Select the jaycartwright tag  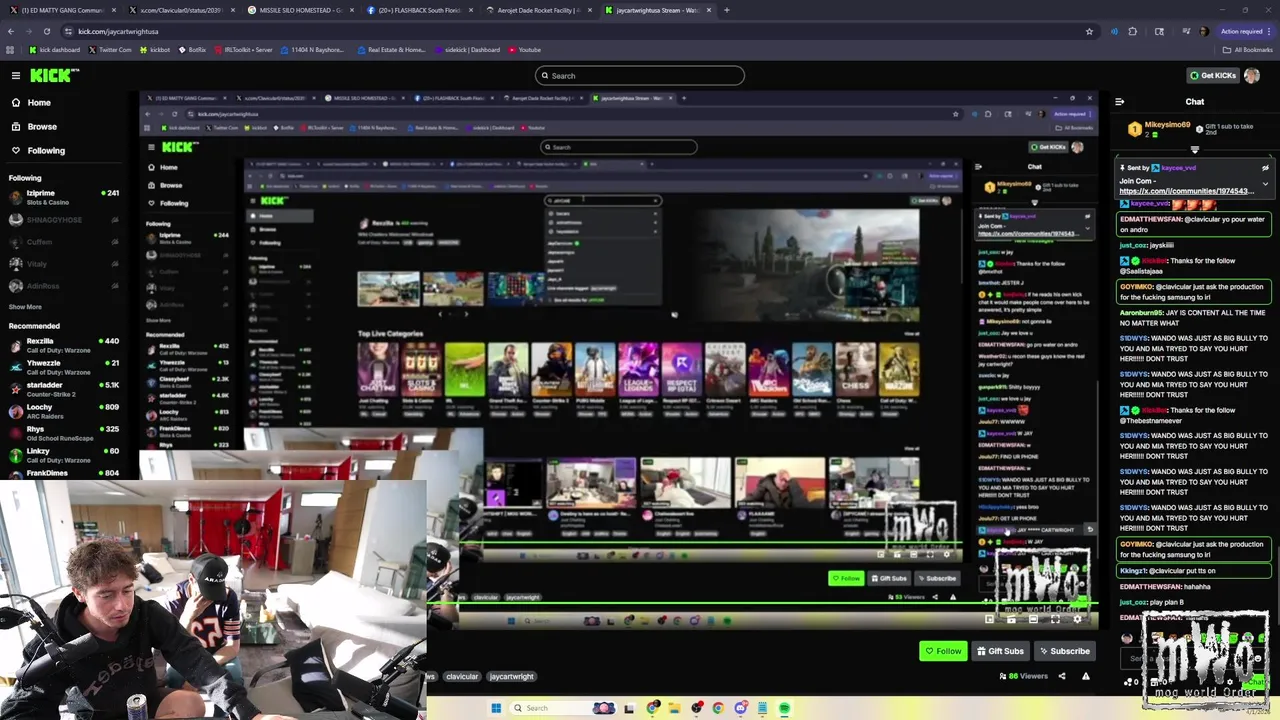(x=511, y=676)
